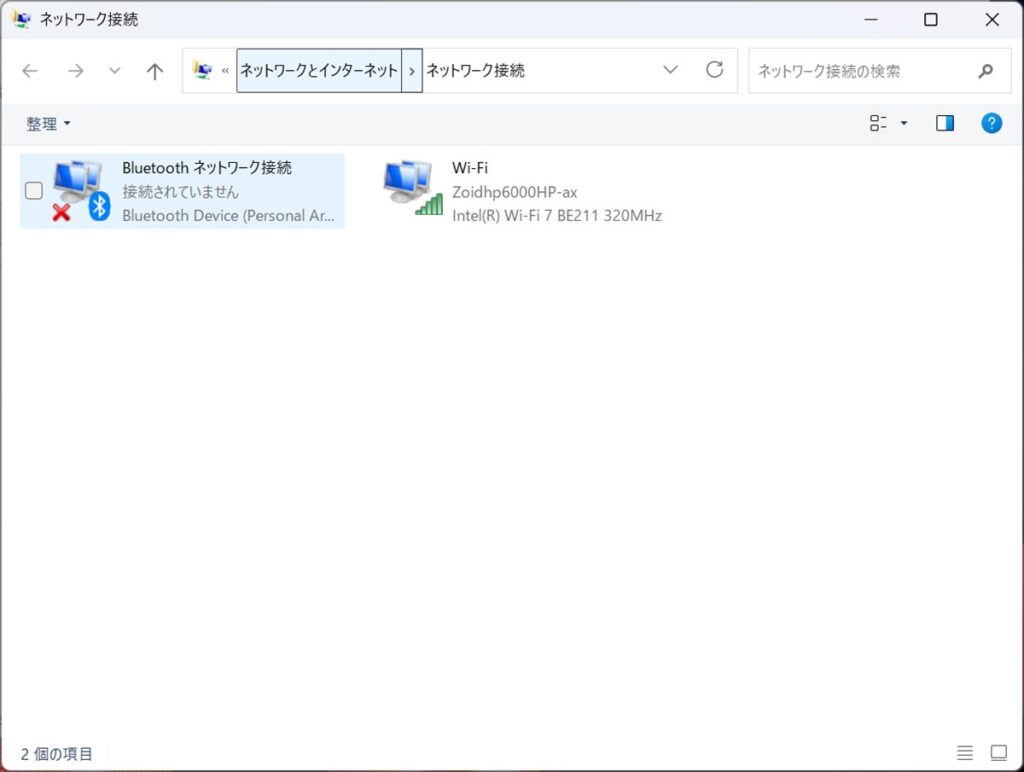Click the address bar control panel icon
Screen dimensions: 1024x772
[x=202, y=70]
